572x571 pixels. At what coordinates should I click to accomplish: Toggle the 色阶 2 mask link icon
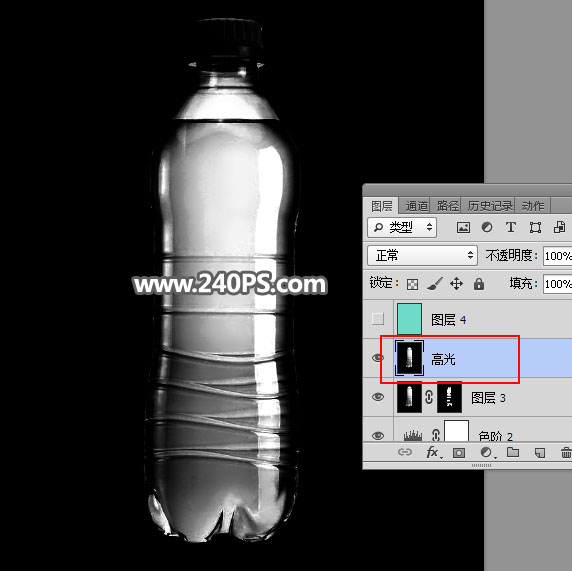click(436, 435)
